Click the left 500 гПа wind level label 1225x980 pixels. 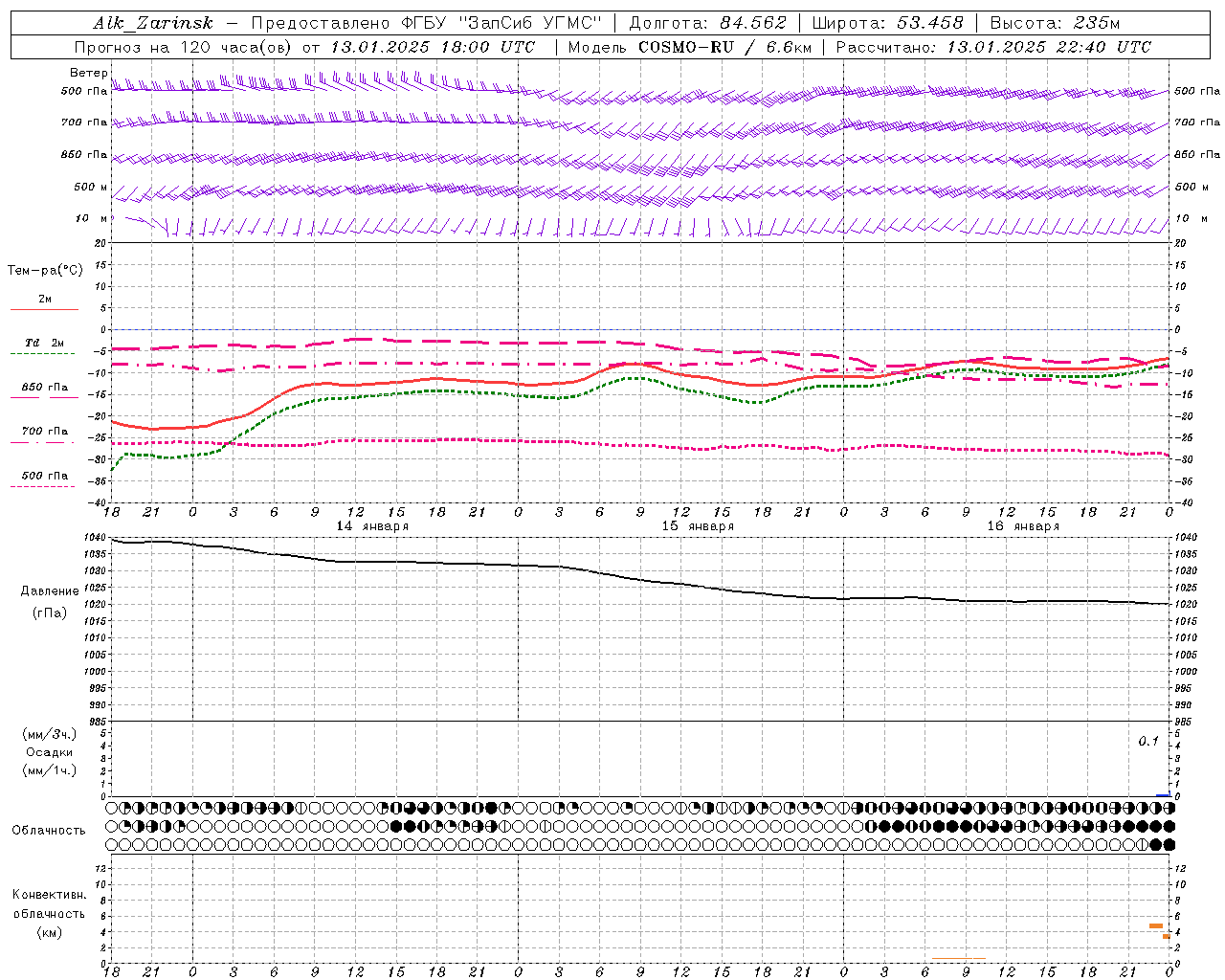[84, 92]
